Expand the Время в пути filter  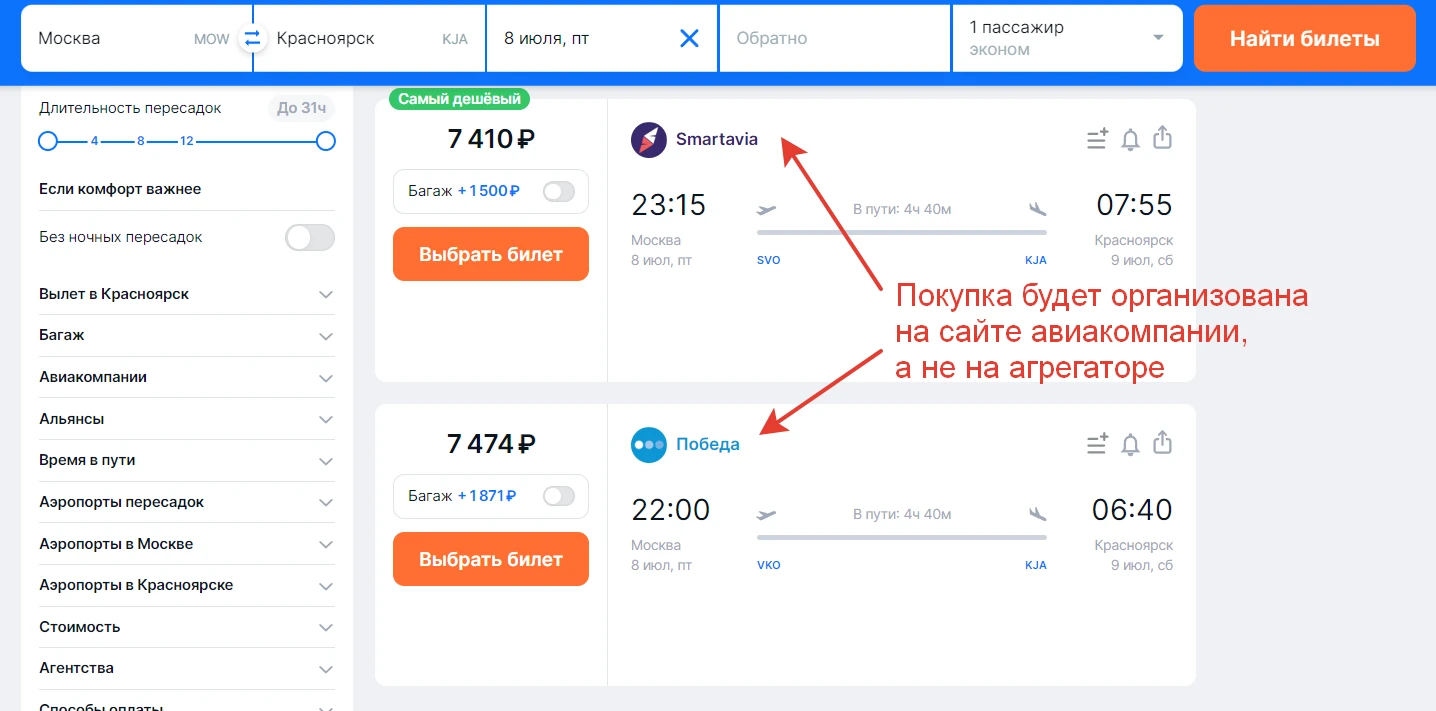pos(325,461)
